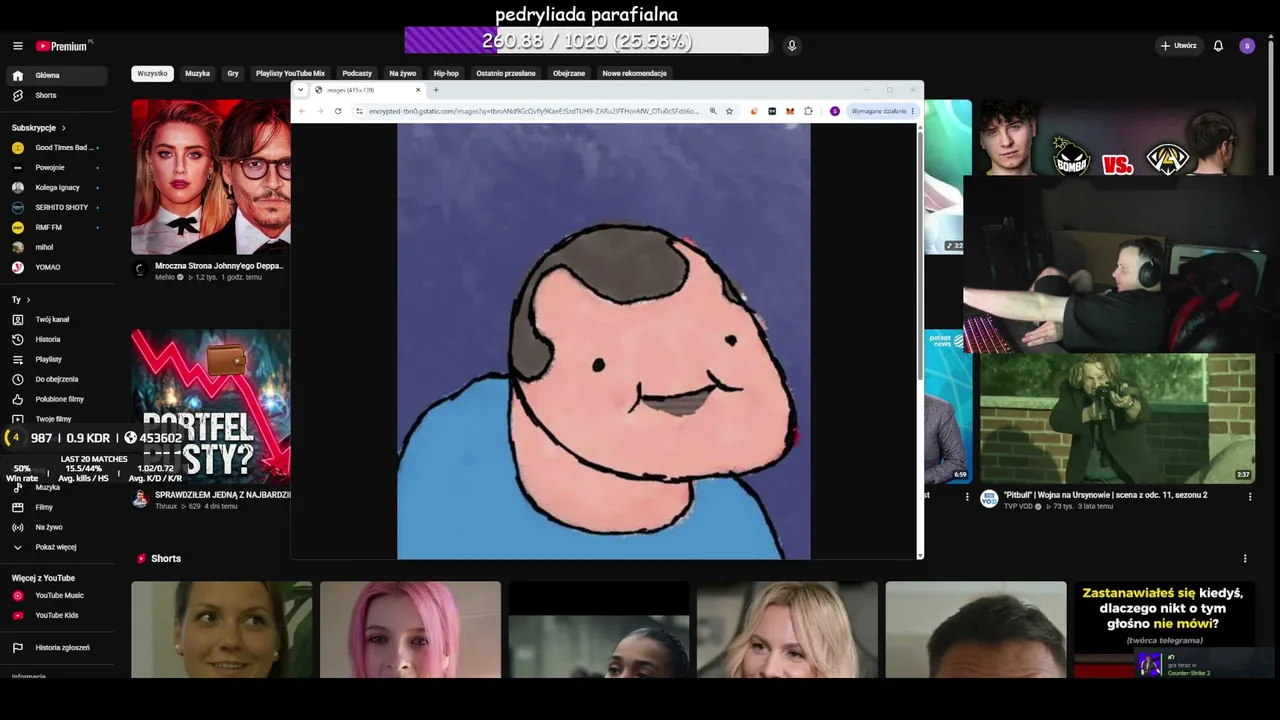Open the browser profile avatar in the popup window
Image resolution: width=1280 pixels, height=720 pixels.
pyautogui.click(x=835, y=111)
